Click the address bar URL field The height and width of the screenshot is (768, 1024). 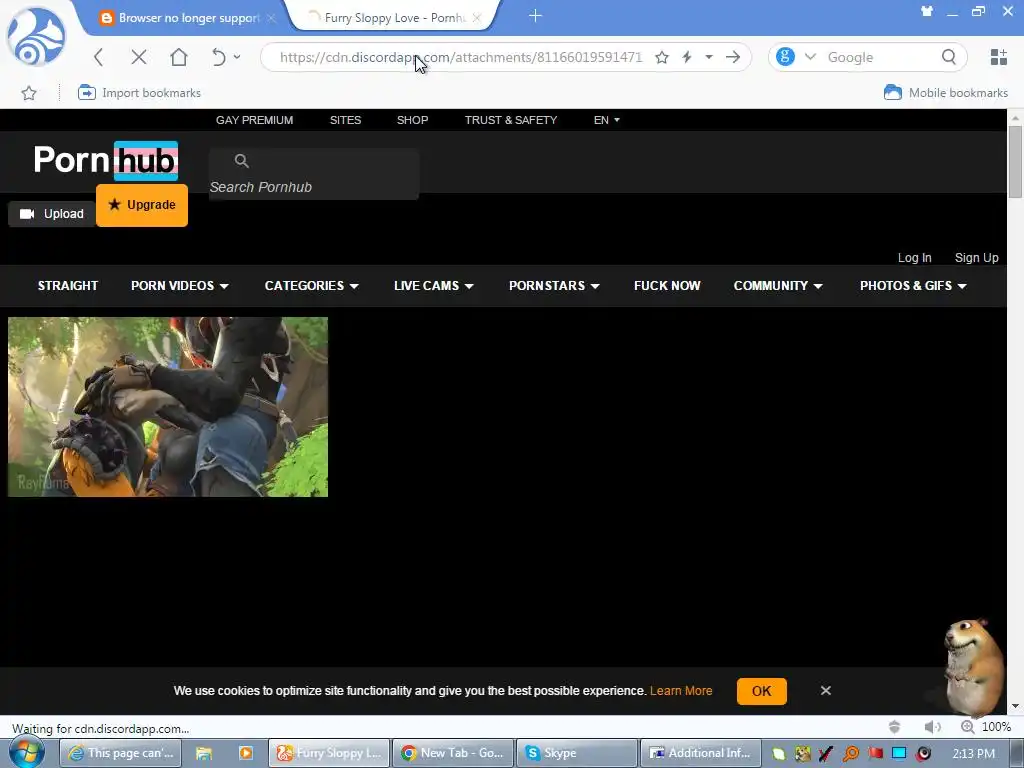(x=460, y=57)
